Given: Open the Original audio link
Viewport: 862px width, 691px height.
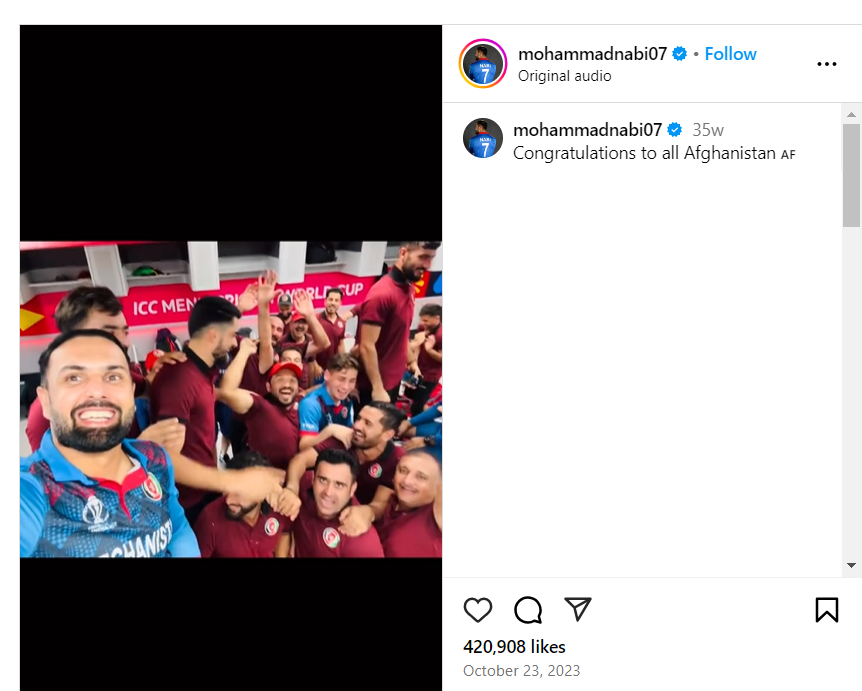Looking at the screenshot, I should point(564,76).
